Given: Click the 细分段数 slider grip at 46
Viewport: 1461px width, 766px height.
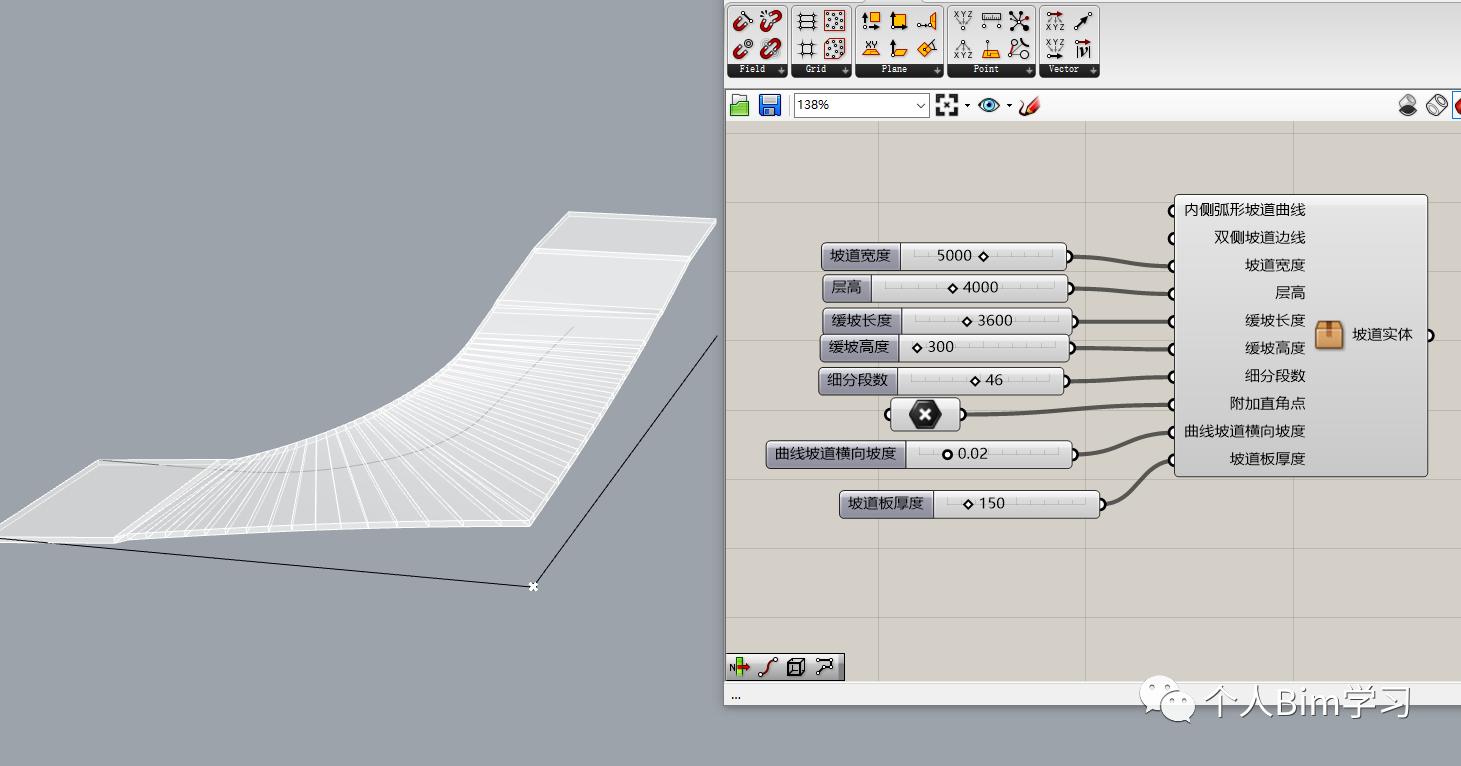Looking at the screenshot, I should point(975,381).
